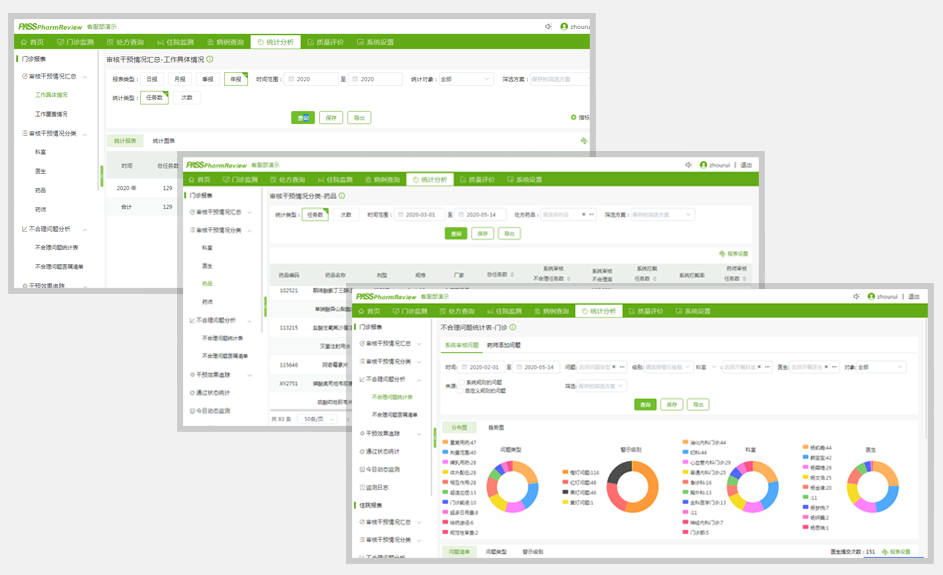Open 50条/页 page size dropdown in middle window

click(x=319, y=419)
